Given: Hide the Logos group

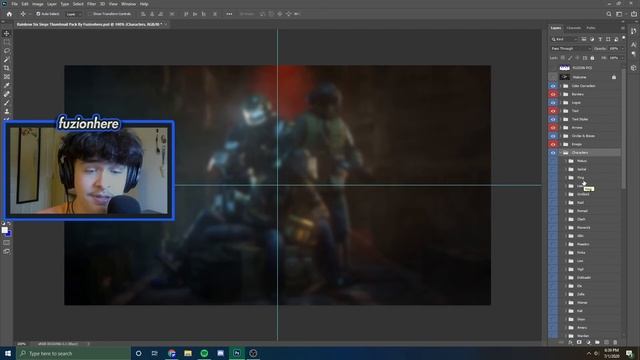Looking at the screenshot, I should (x=553, y=102).
